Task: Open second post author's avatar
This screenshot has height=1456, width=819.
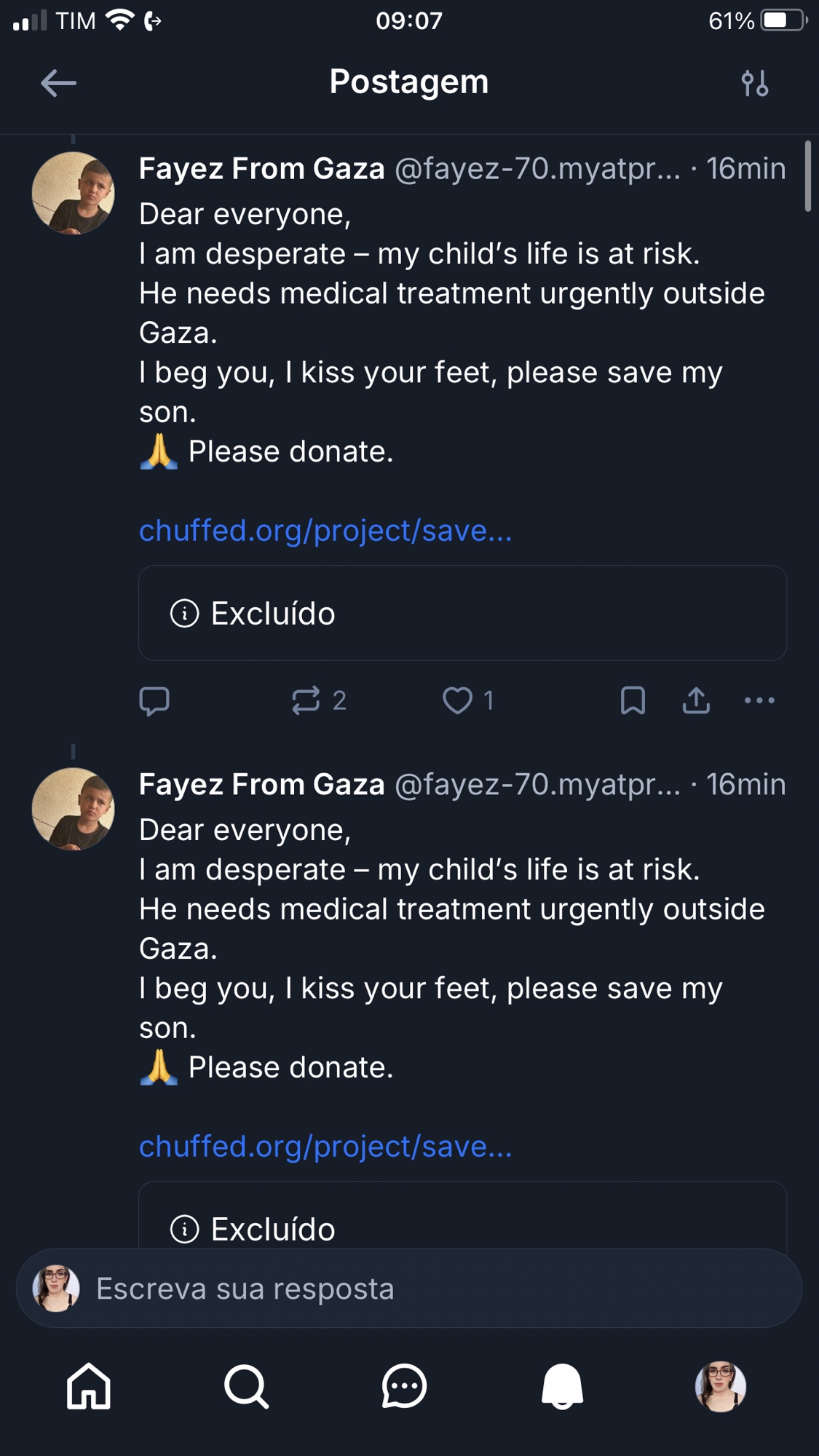Action: (x=74, y=809)
